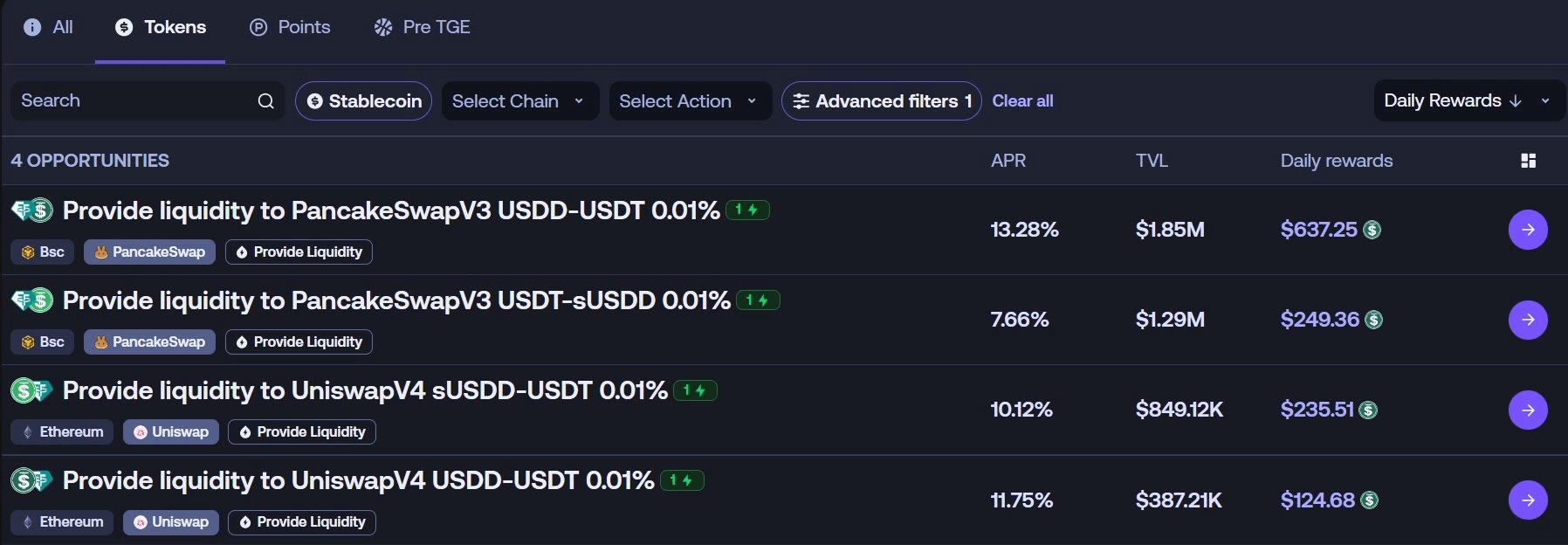The image size is (1568, 545).
Task: Open PancakeSwapV3 USDD-USDT opportunity arrow
Action: 1528,230
